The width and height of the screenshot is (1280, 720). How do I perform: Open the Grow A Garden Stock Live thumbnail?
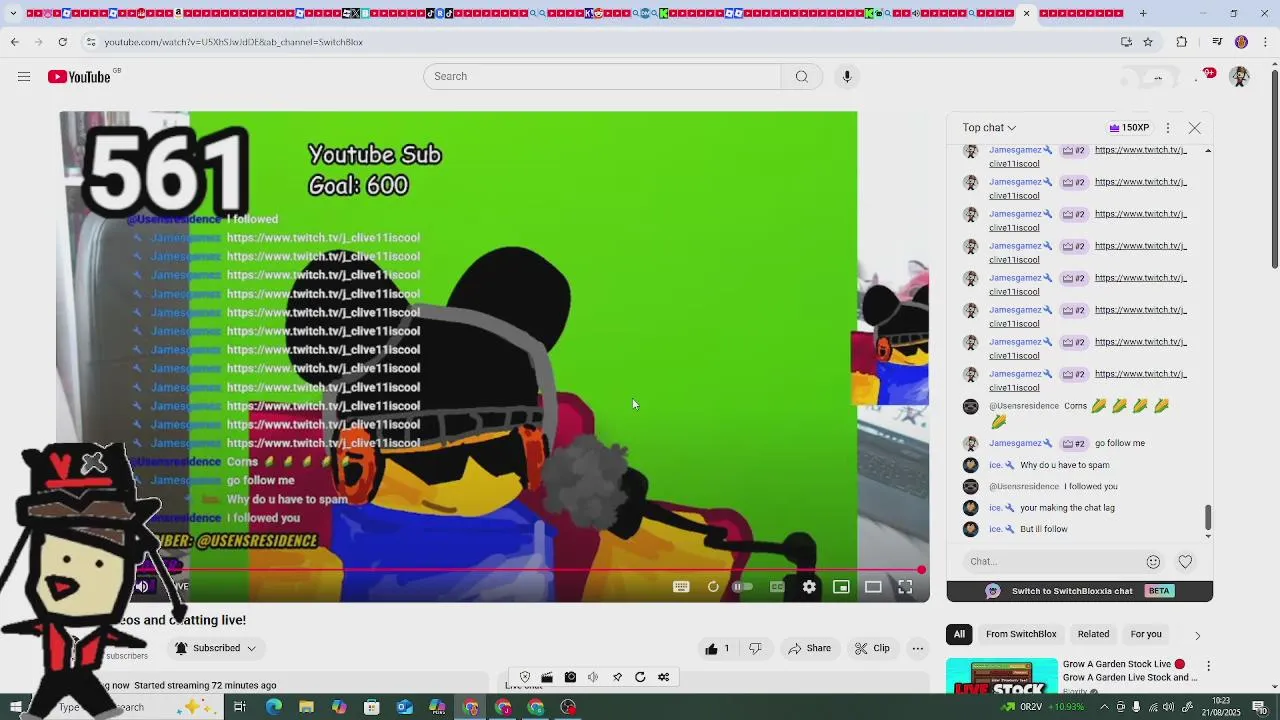click(1002, 676)
